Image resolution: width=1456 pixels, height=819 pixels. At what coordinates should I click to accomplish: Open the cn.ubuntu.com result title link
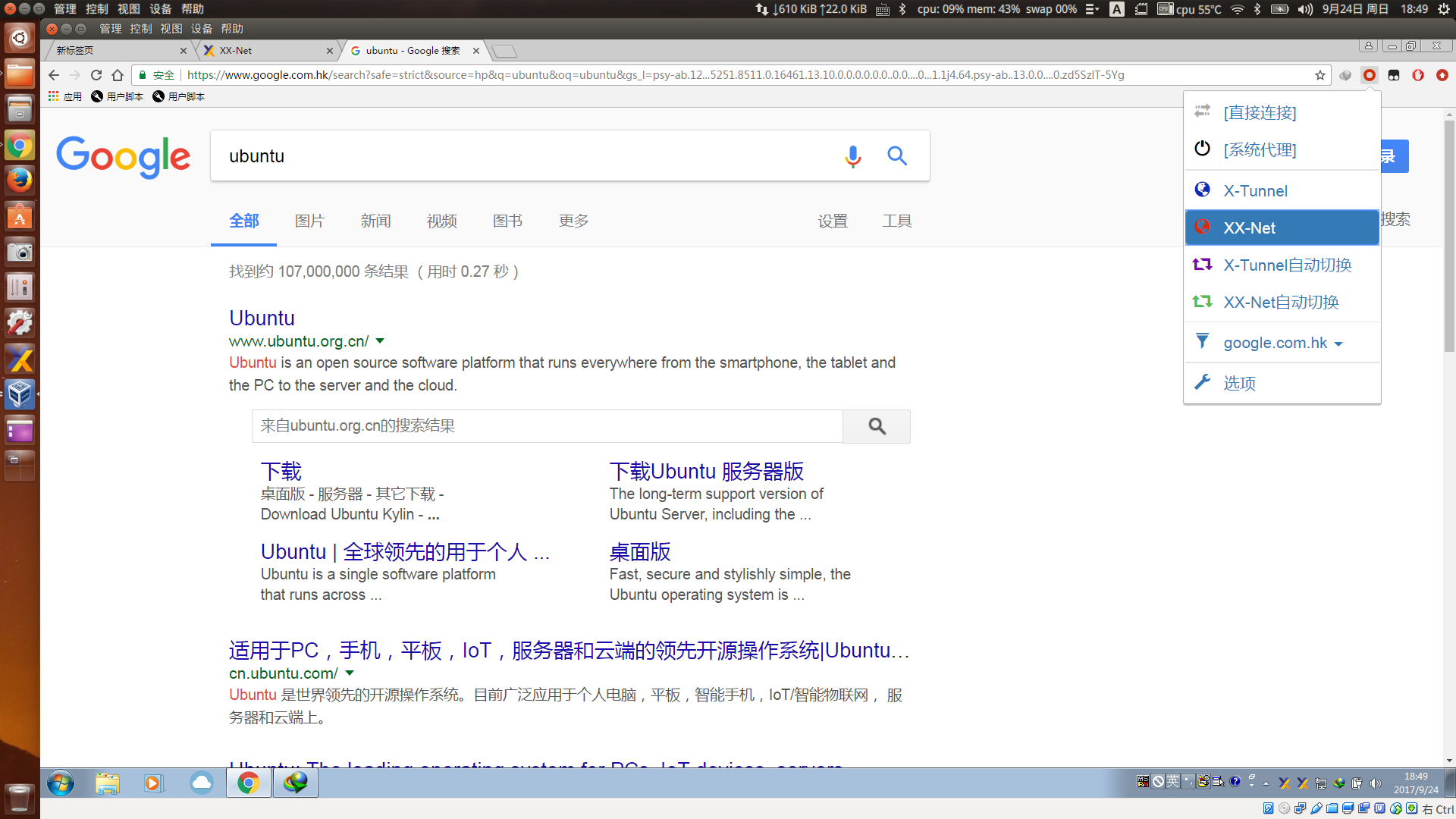pos(569,651)
